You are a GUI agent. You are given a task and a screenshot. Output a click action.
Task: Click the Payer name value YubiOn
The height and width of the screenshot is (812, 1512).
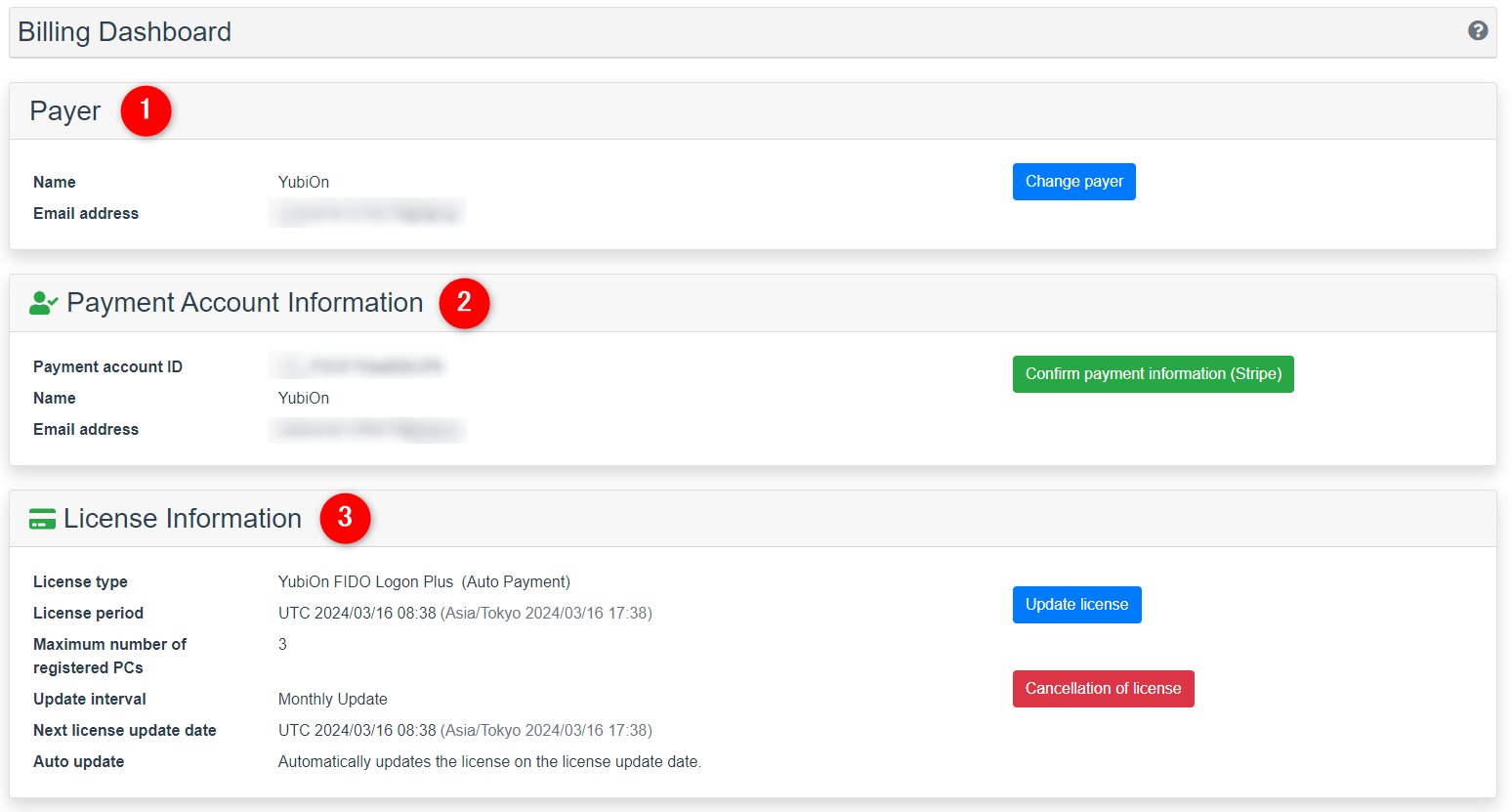click(304, 183)
